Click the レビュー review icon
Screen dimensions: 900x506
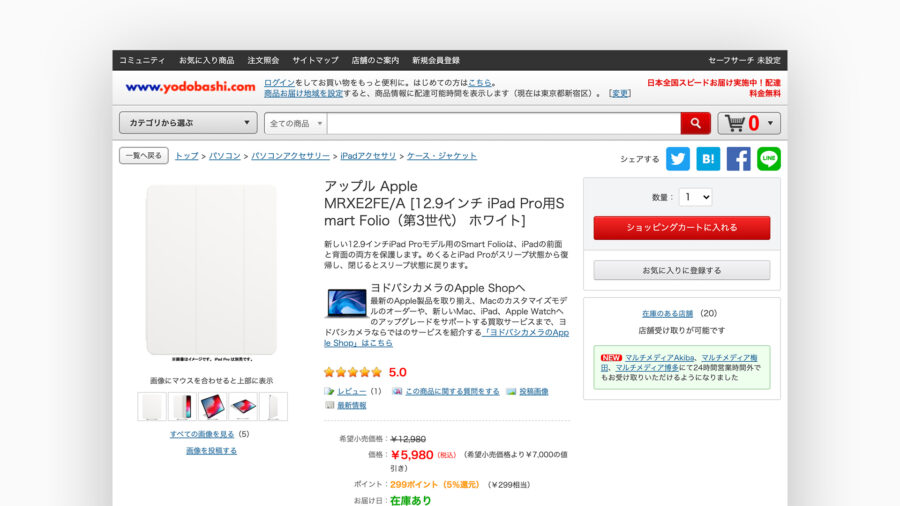coord(329,391)
